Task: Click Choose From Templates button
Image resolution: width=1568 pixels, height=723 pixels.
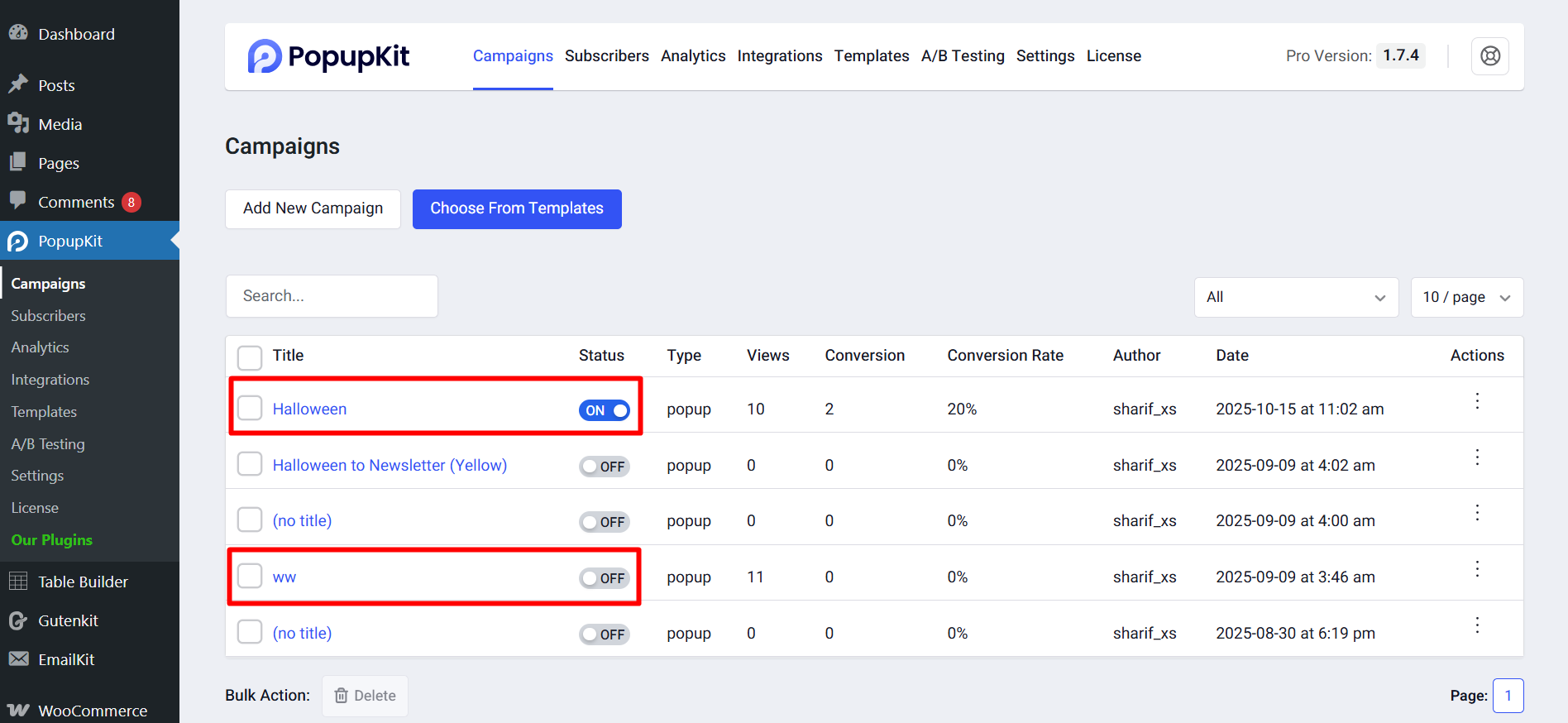Action: (x=517, y=209)
